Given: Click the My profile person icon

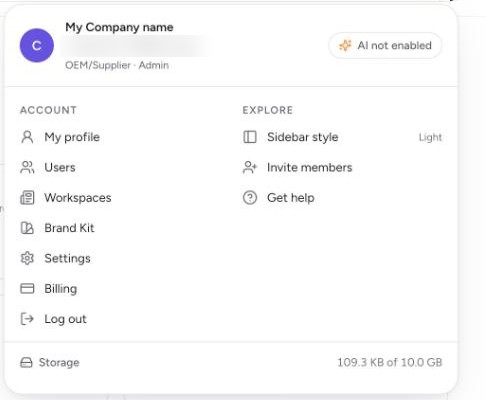Looking at the screenshot, I should click(x=27, y=137).
